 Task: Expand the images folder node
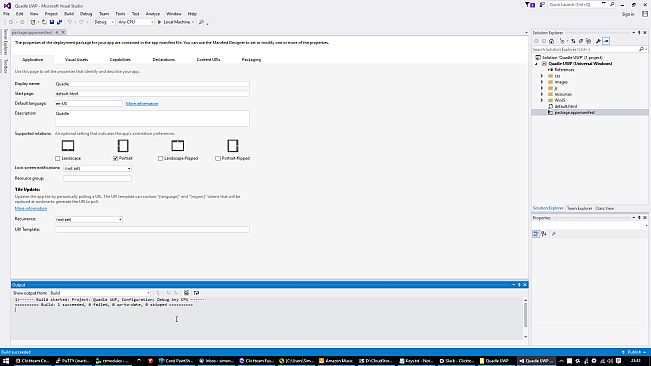(542, 82)
